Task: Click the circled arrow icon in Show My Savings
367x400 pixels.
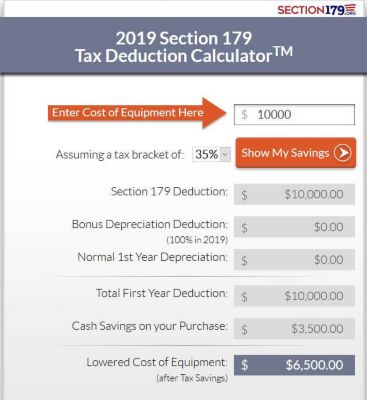Action: 343,153
